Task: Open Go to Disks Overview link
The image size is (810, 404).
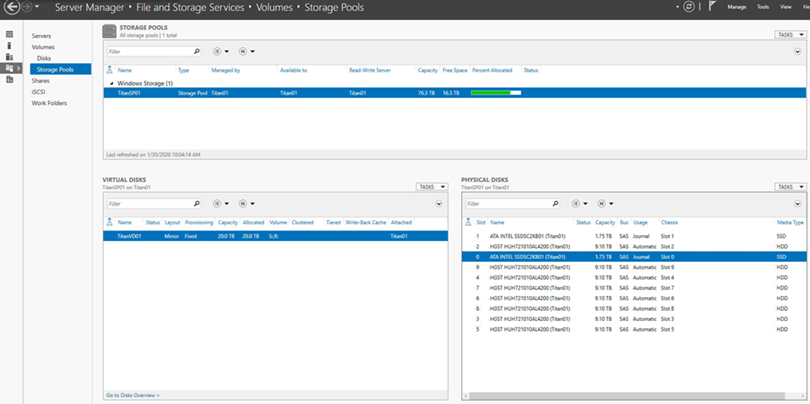Action: point(133,395)
